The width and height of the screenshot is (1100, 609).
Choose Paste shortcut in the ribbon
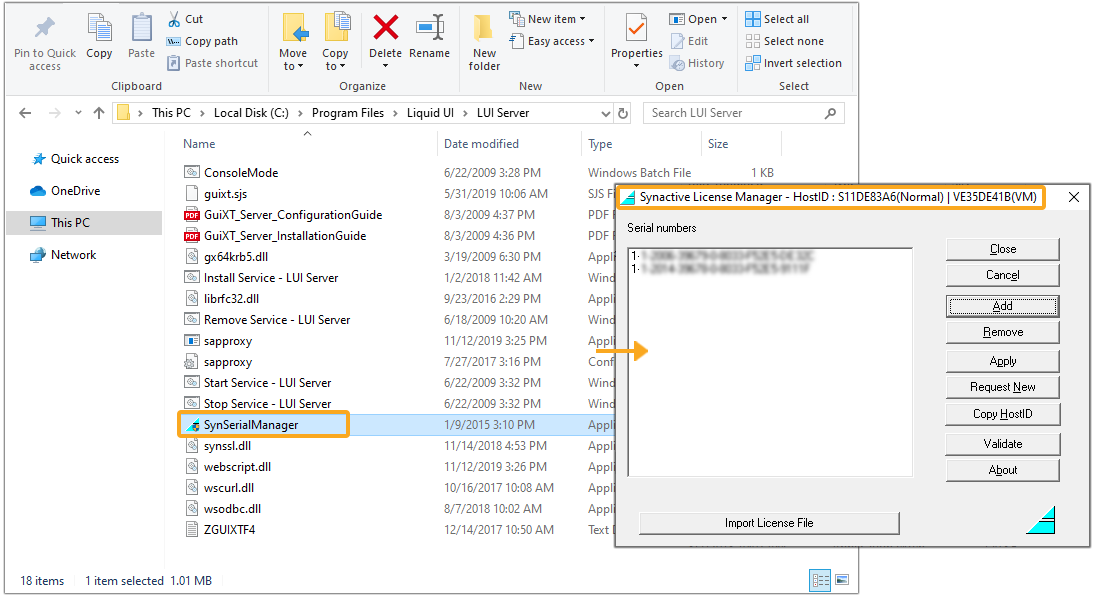(x=213, y=63)
